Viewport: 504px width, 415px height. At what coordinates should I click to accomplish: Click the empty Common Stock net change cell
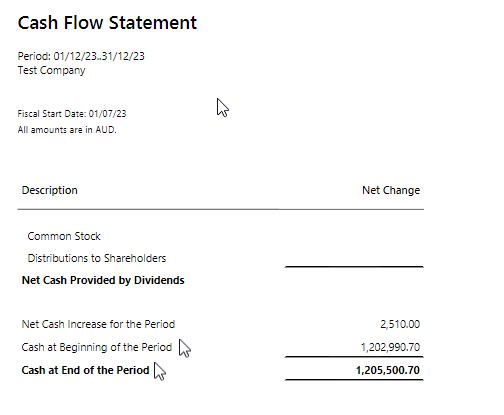(x=354, y=236)
